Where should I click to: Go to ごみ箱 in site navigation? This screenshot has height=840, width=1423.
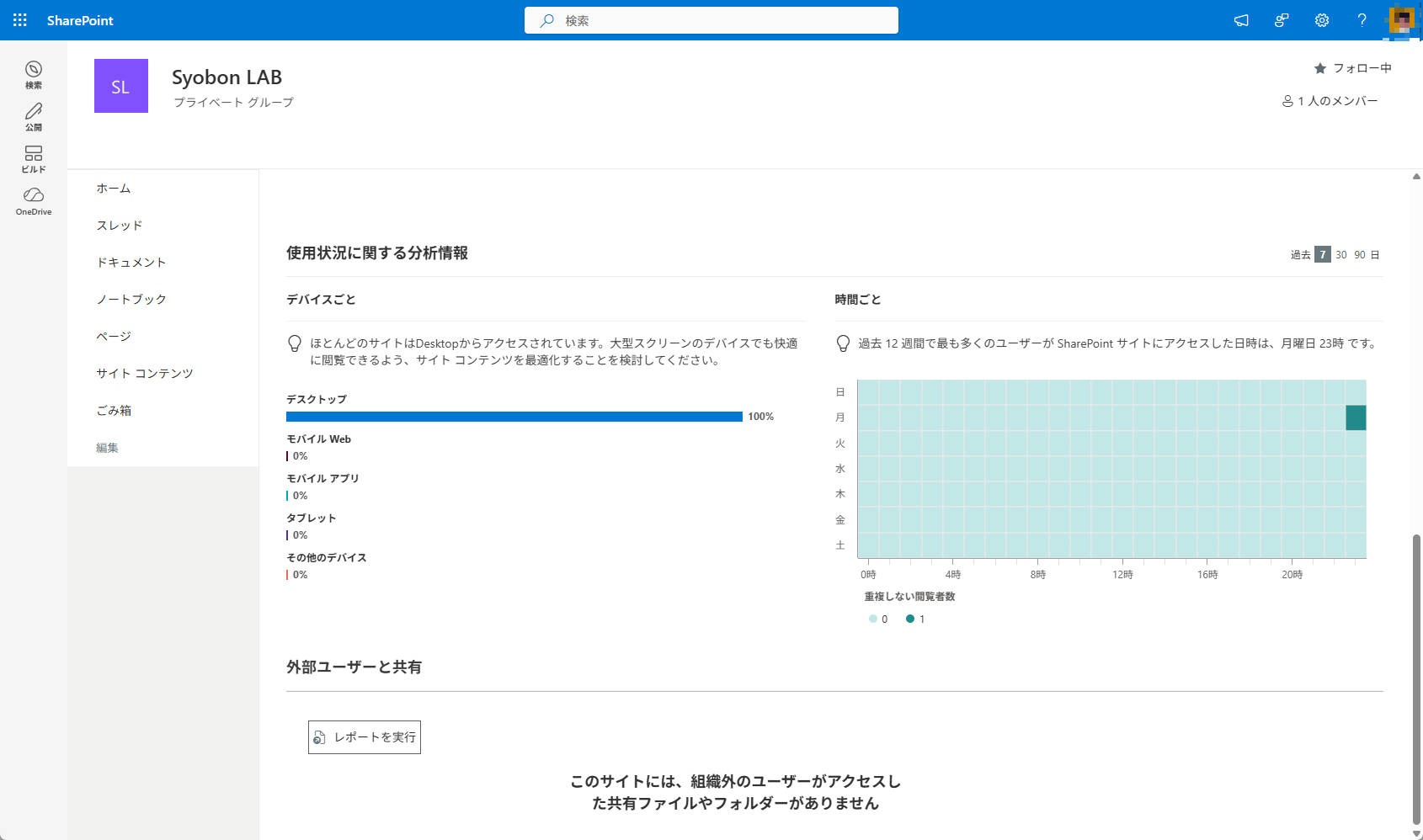click(114, 411)
